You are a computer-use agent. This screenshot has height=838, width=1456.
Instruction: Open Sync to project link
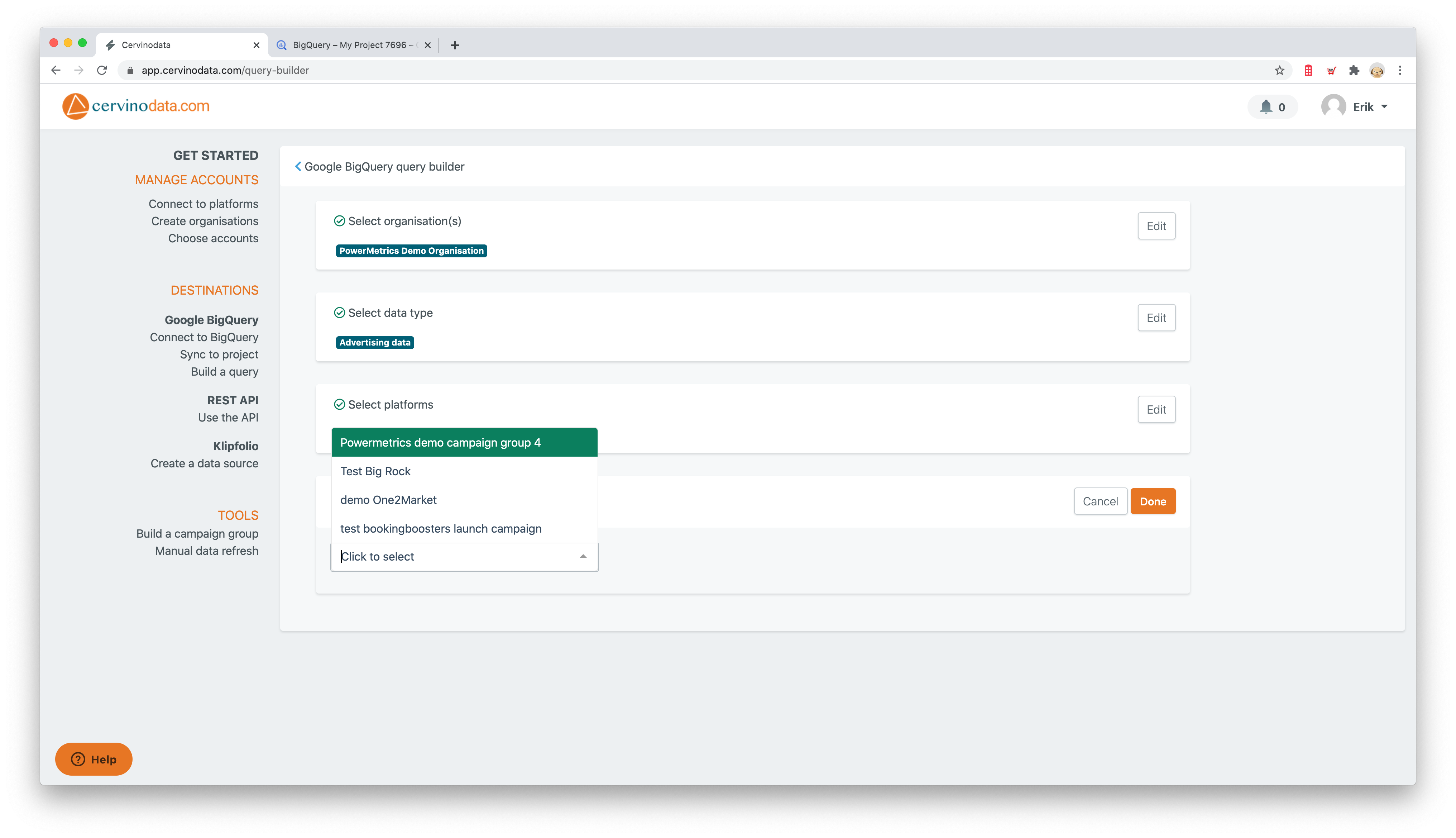(x=219, y=354)
